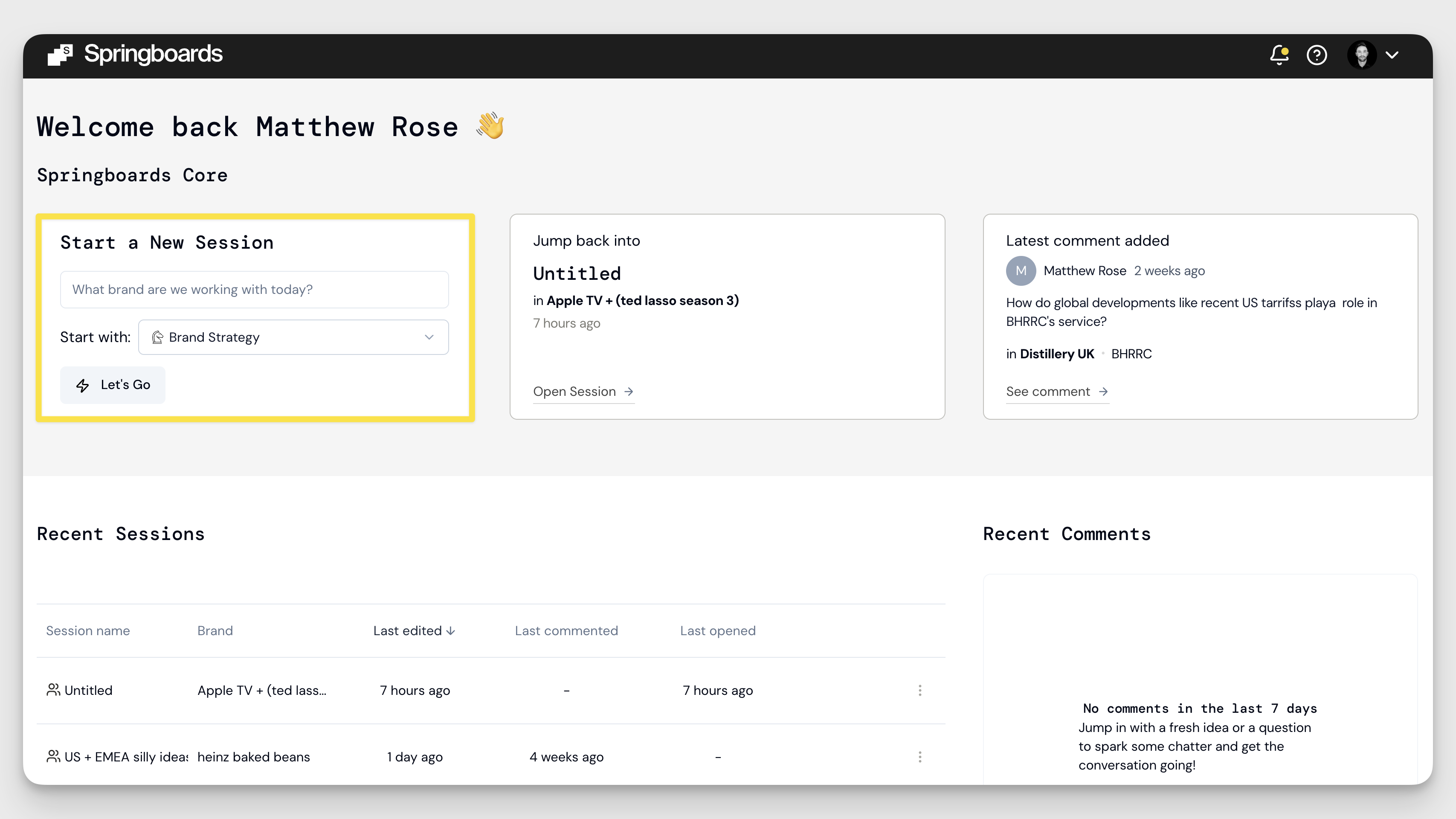Open three-dot menu for heinz baked beans row
The width and height of the screenshot is (1456, 819).
click(919, 757)
